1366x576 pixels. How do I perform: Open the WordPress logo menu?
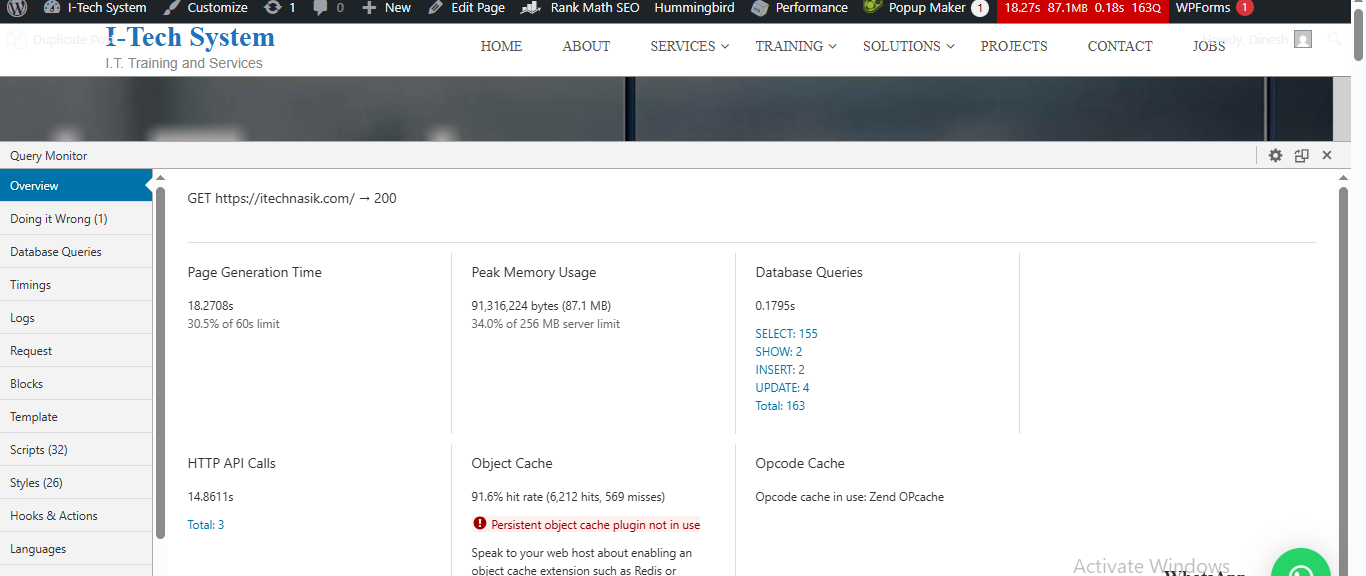[18, 8]
